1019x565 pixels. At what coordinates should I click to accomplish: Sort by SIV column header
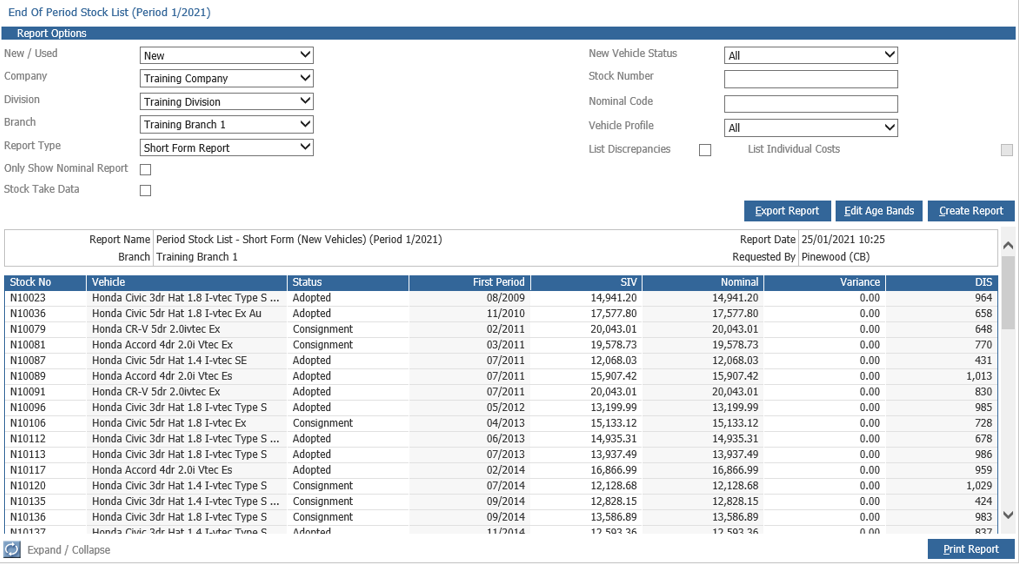586,282
